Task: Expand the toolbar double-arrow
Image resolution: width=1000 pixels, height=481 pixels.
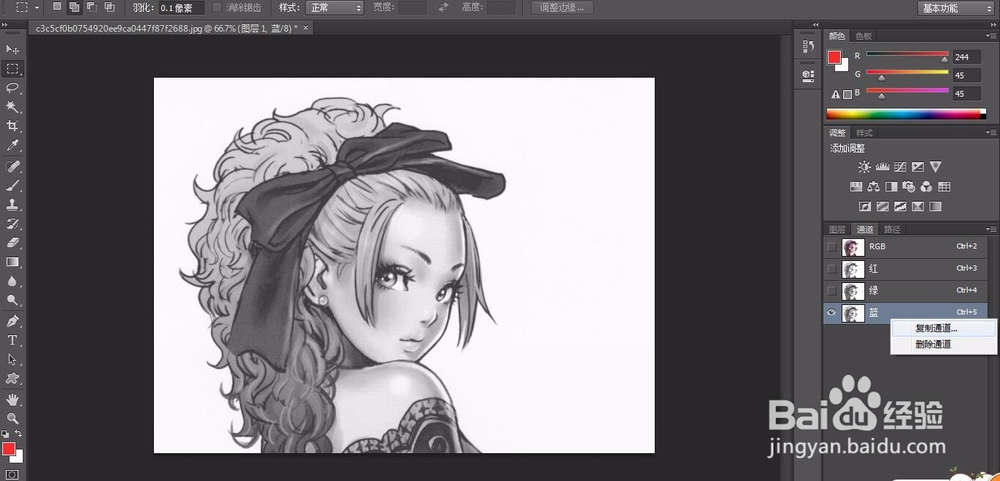Action: [5, 24]
